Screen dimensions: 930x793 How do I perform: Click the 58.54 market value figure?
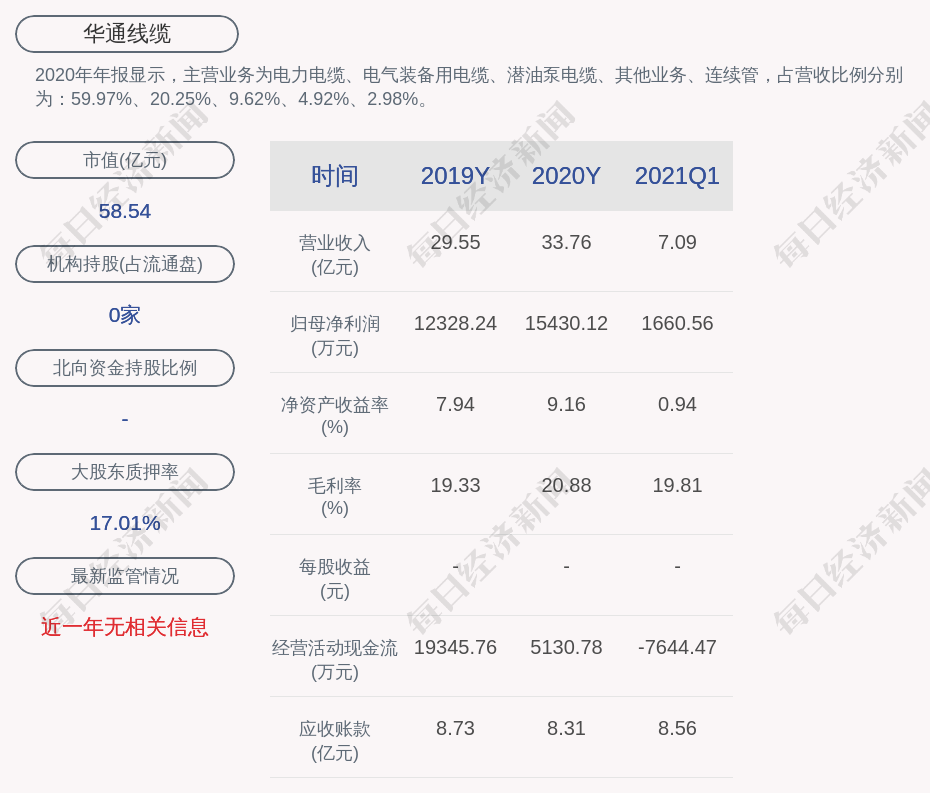click(x=125, y=211)
